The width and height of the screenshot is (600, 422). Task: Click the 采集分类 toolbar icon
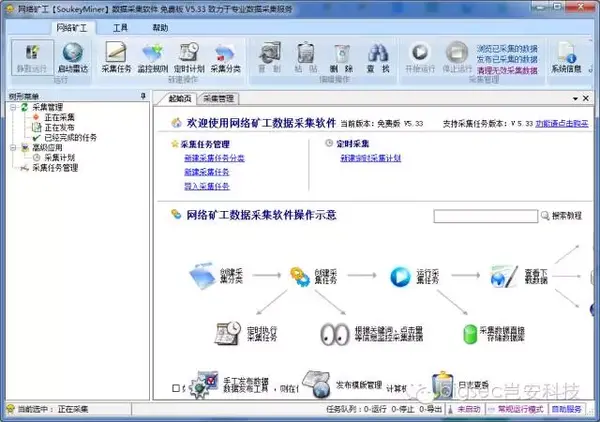(x=225, y=57)
